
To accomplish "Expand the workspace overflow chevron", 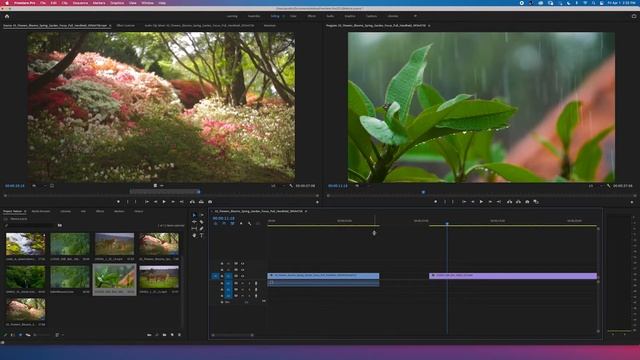I will click(x=415, y=16).
